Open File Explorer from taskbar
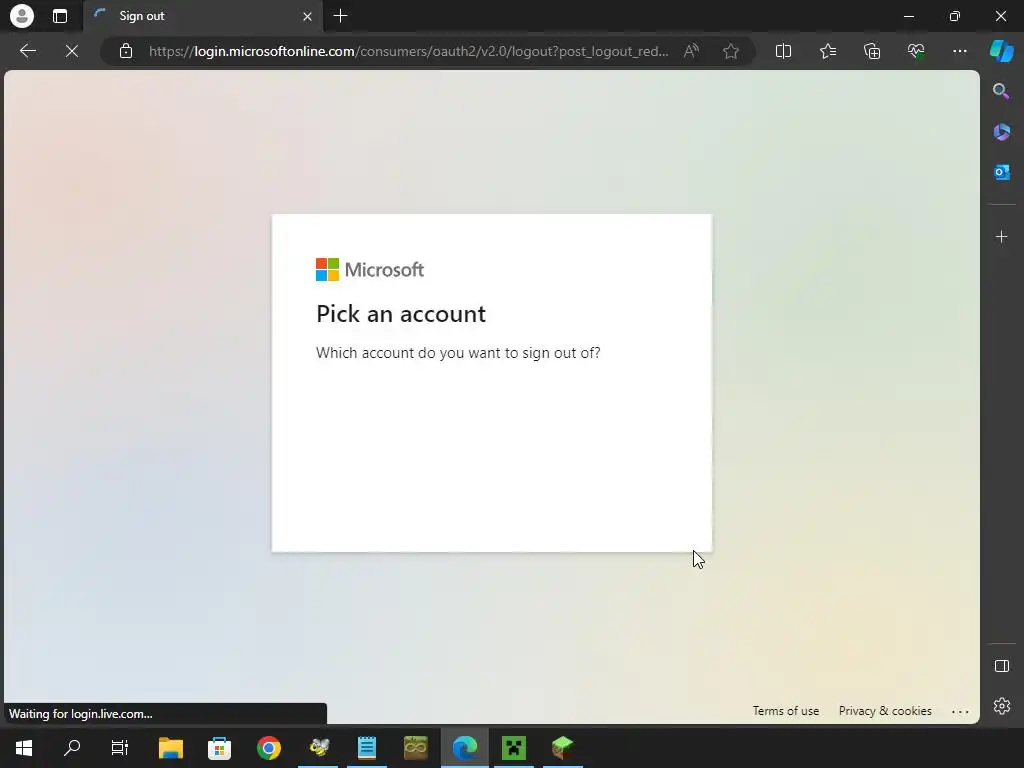The image size is (1024, 768). [x=170, y=748]
